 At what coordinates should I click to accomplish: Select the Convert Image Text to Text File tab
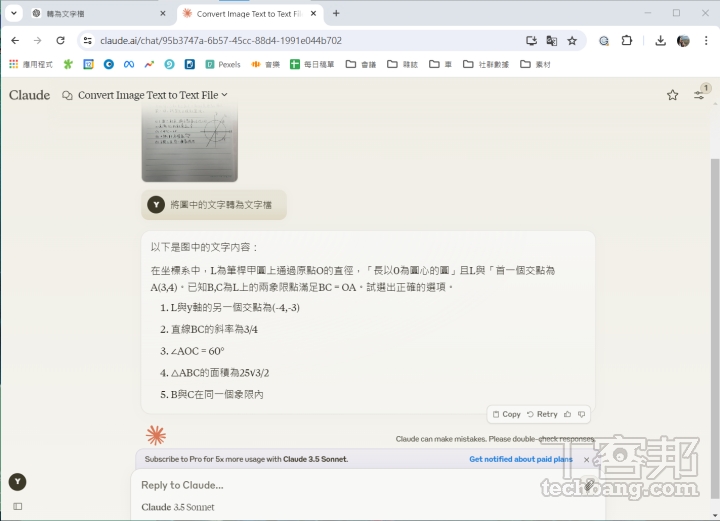(248, 14)
